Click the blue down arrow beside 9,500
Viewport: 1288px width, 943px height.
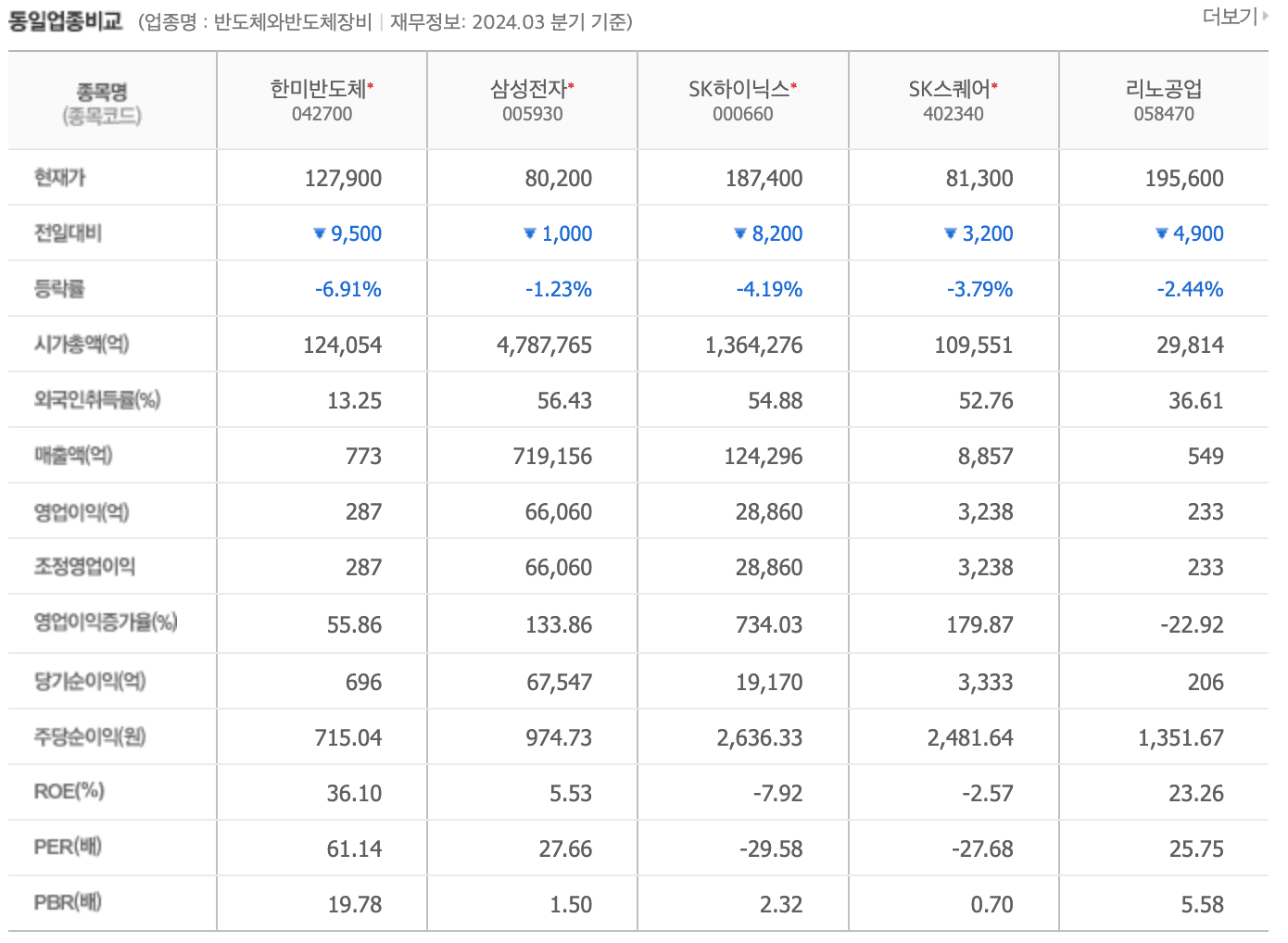[x=322, y=234]
